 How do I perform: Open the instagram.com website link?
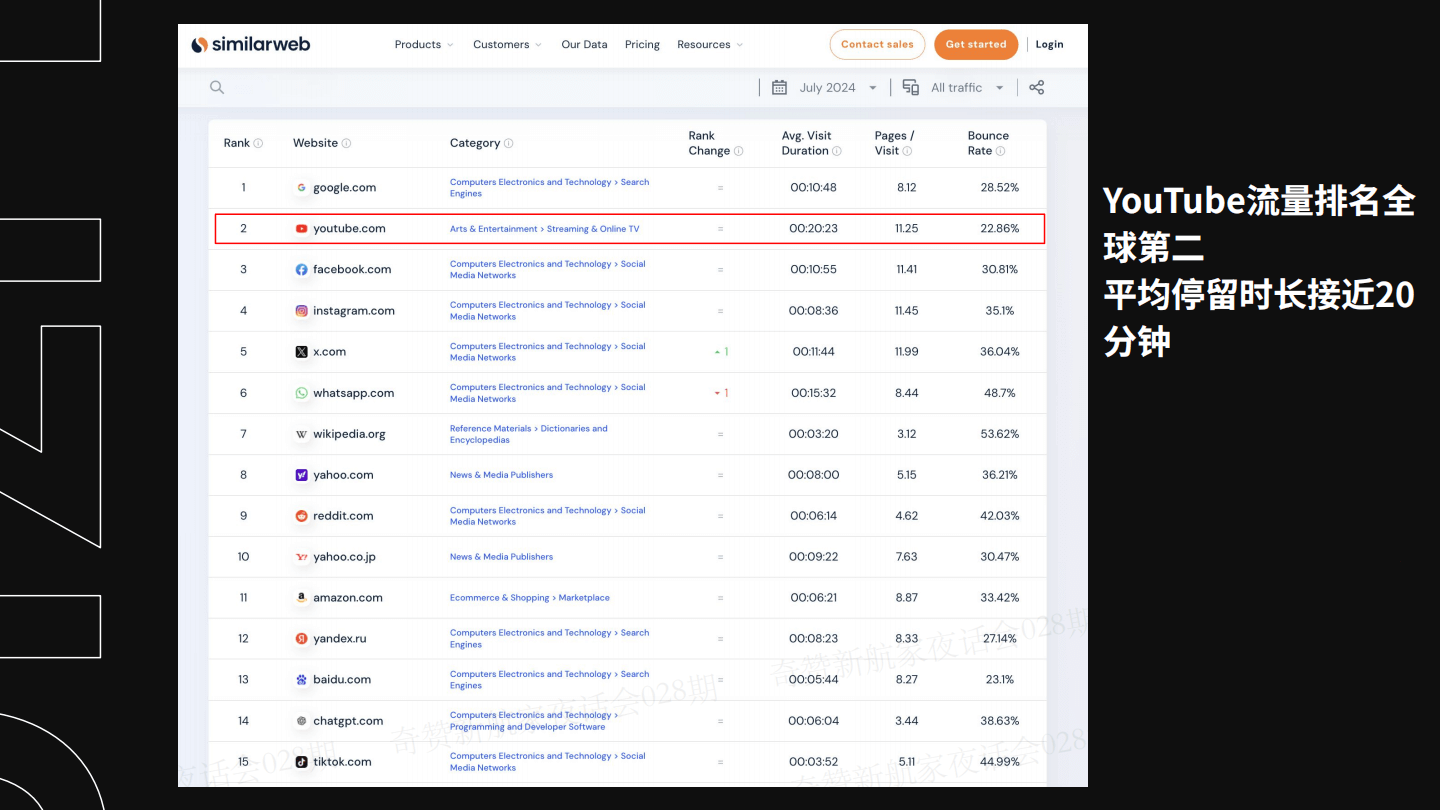(x=354, y=310)
